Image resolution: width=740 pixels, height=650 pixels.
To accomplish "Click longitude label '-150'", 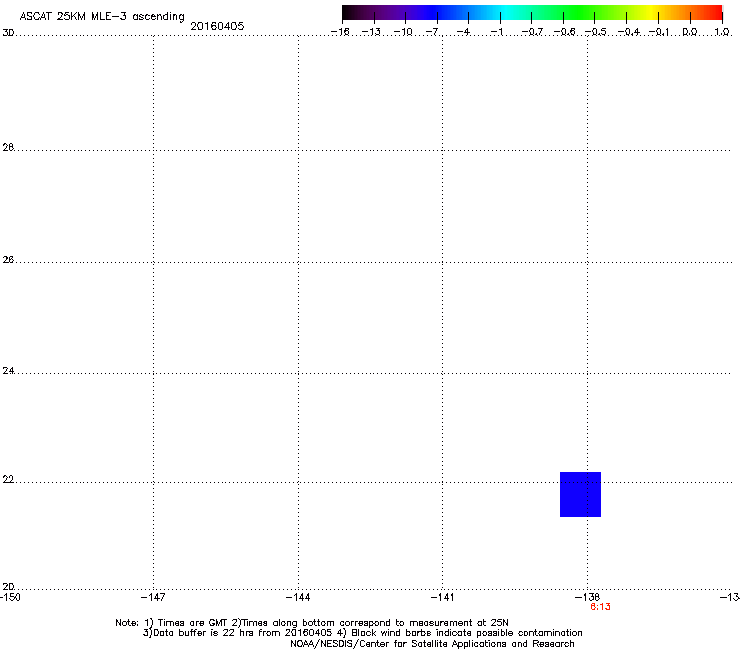I will [10, 597].
